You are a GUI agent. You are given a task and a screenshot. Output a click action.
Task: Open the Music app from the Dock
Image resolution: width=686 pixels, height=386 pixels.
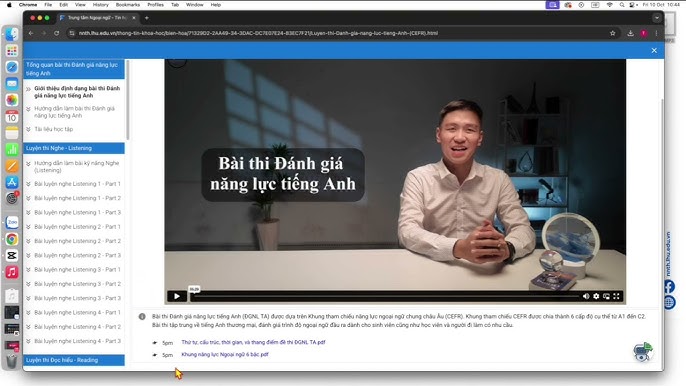(12, 272)
